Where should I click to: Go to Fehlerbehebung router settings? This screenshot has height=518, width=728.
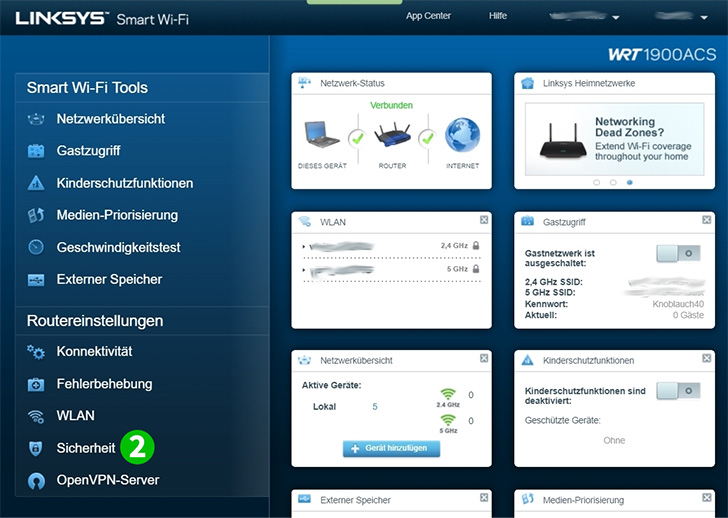104,384
